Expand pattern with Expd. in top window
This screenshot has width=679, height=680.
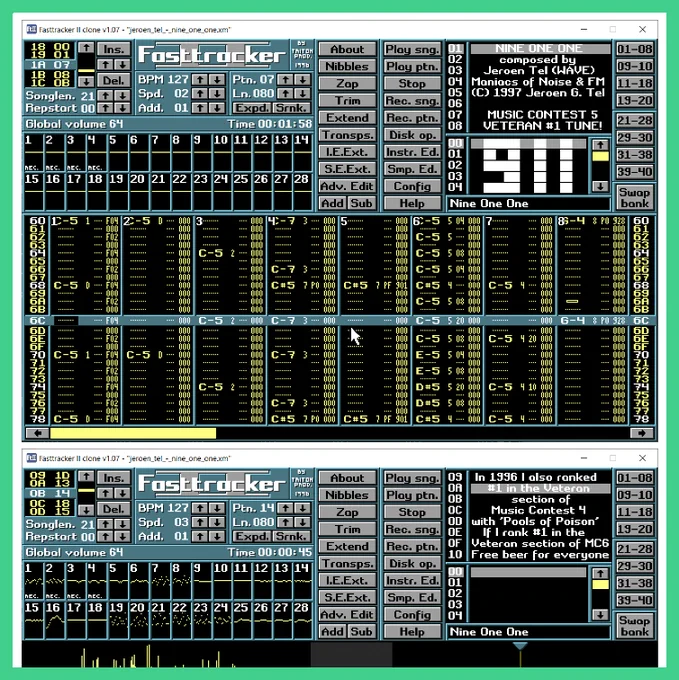click(x=252, y=108)
